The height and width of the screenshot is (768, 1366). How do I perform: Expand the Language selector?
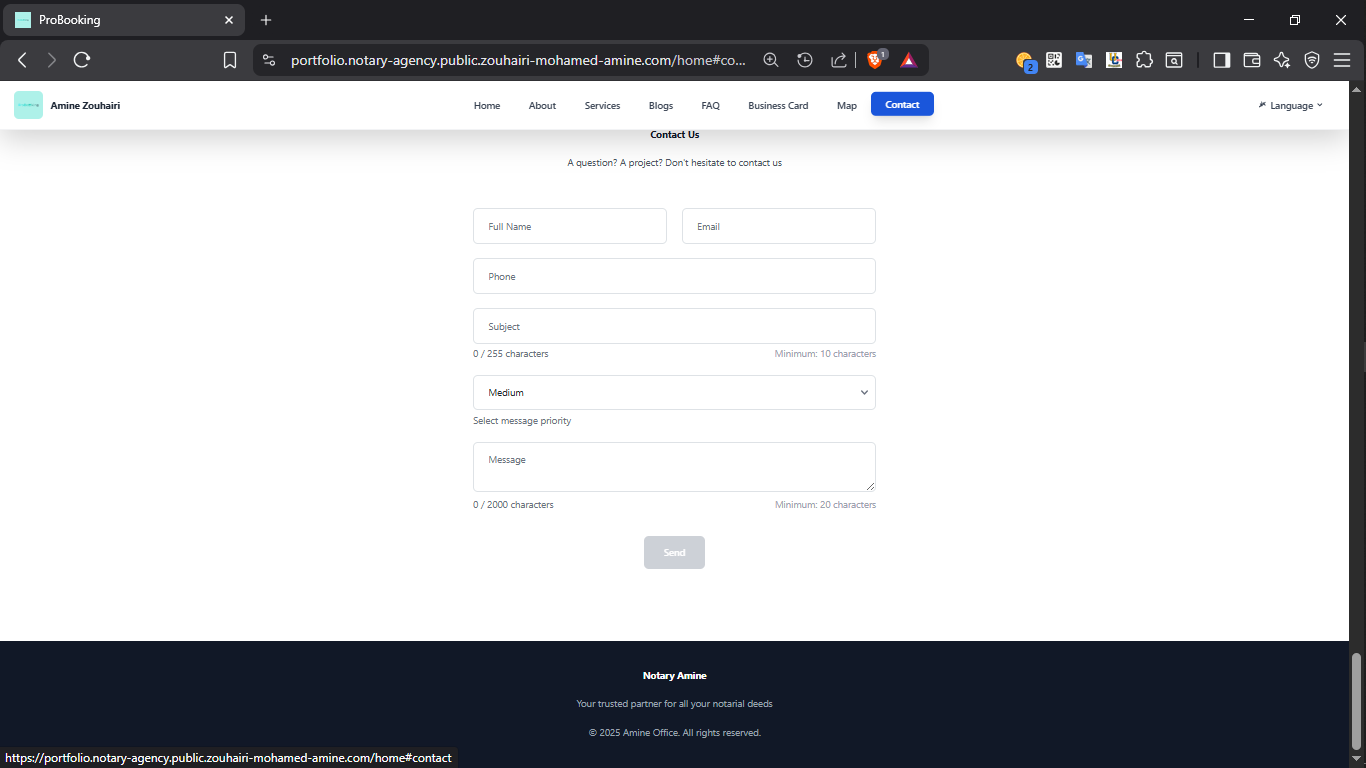(x=1290, y=105)
